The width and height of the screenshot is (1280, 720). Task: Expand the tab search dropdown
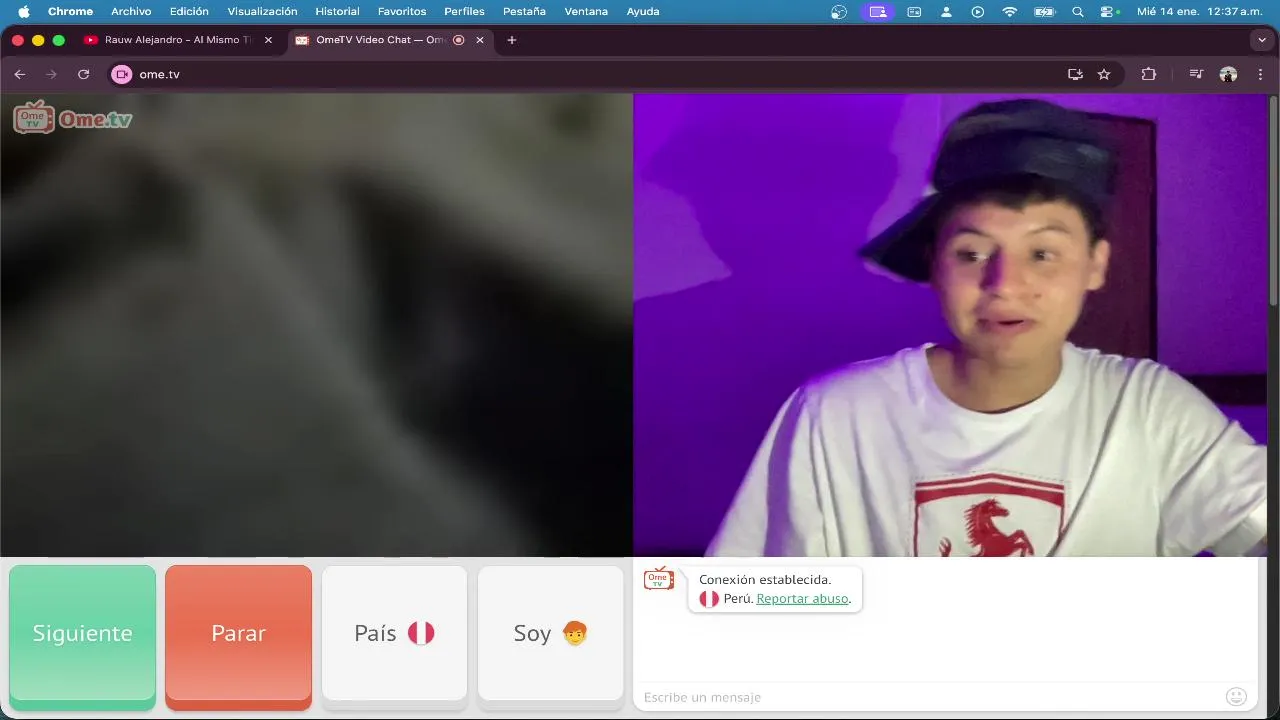point(1261,40)
